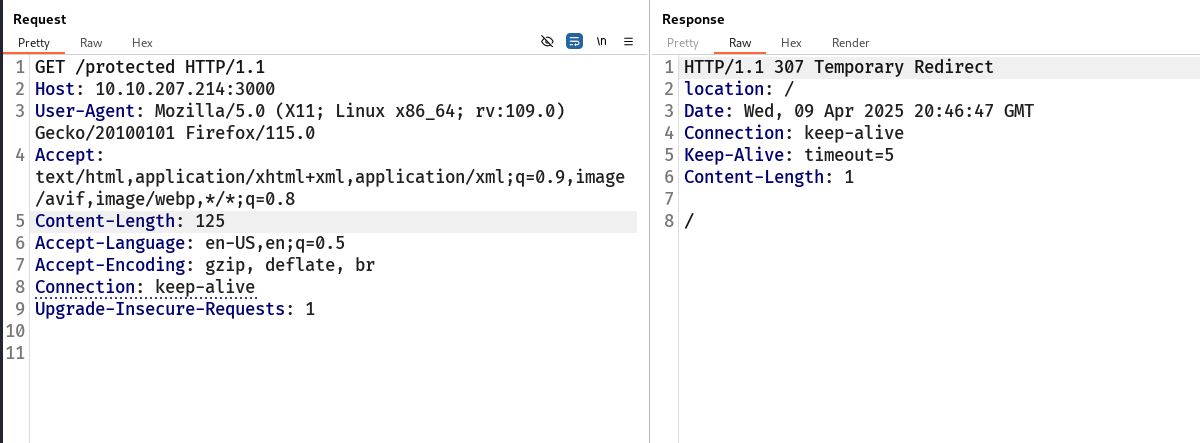Open the Request panel hamburger menu
Screen dimensions: 1200x443
628,42
